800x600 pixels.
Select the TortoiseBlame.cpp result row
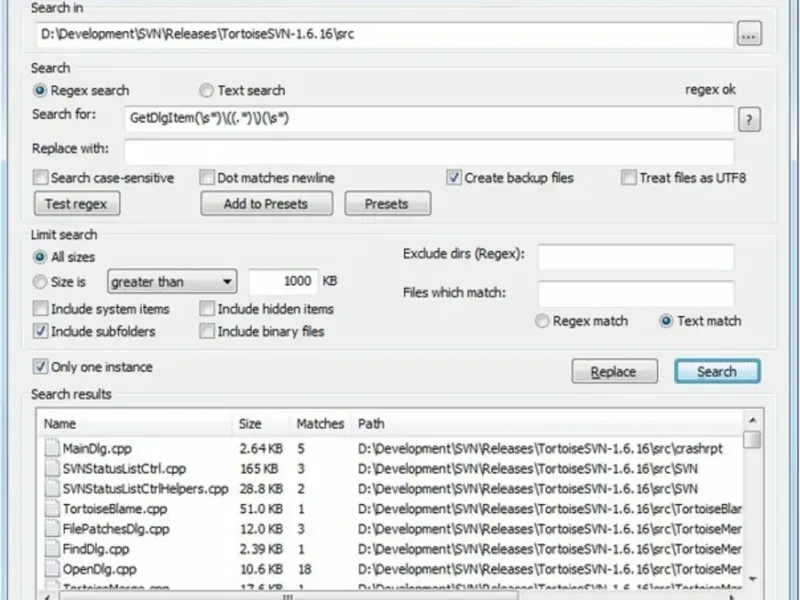click(390, 509)
